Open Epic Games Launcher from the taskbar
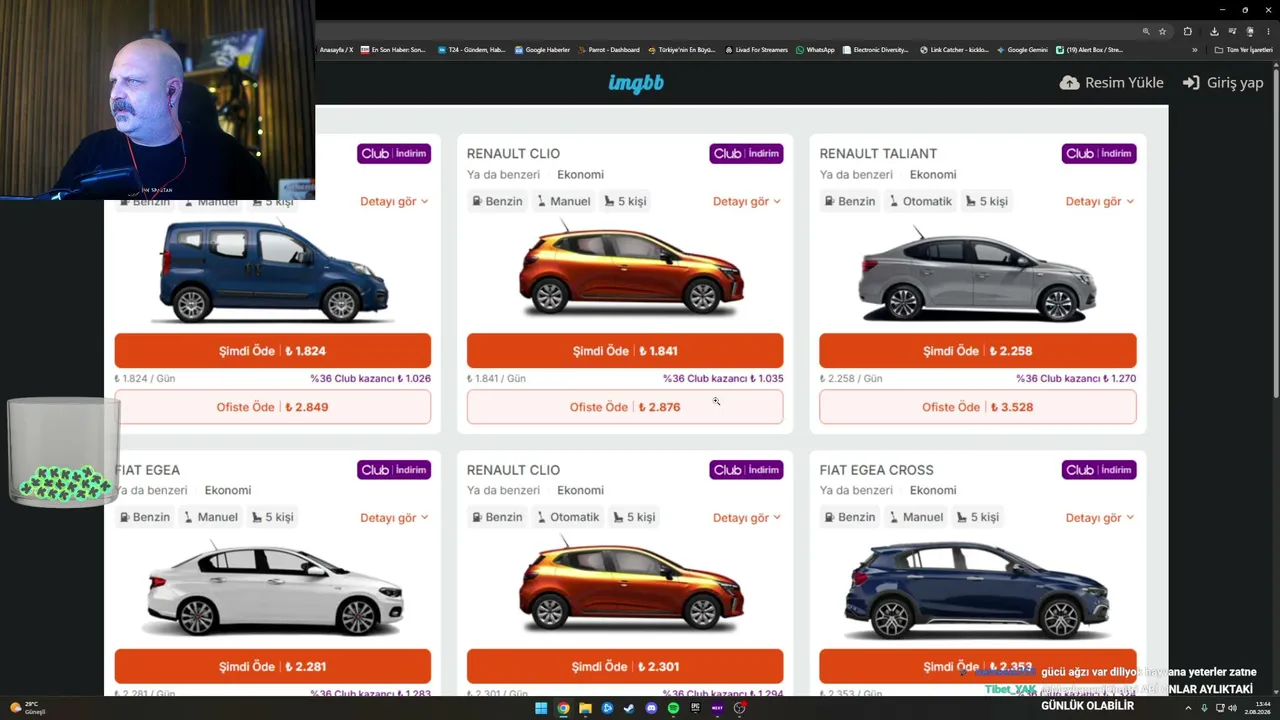The width and height of the screenshot is (1280, 720). [695, 708]
